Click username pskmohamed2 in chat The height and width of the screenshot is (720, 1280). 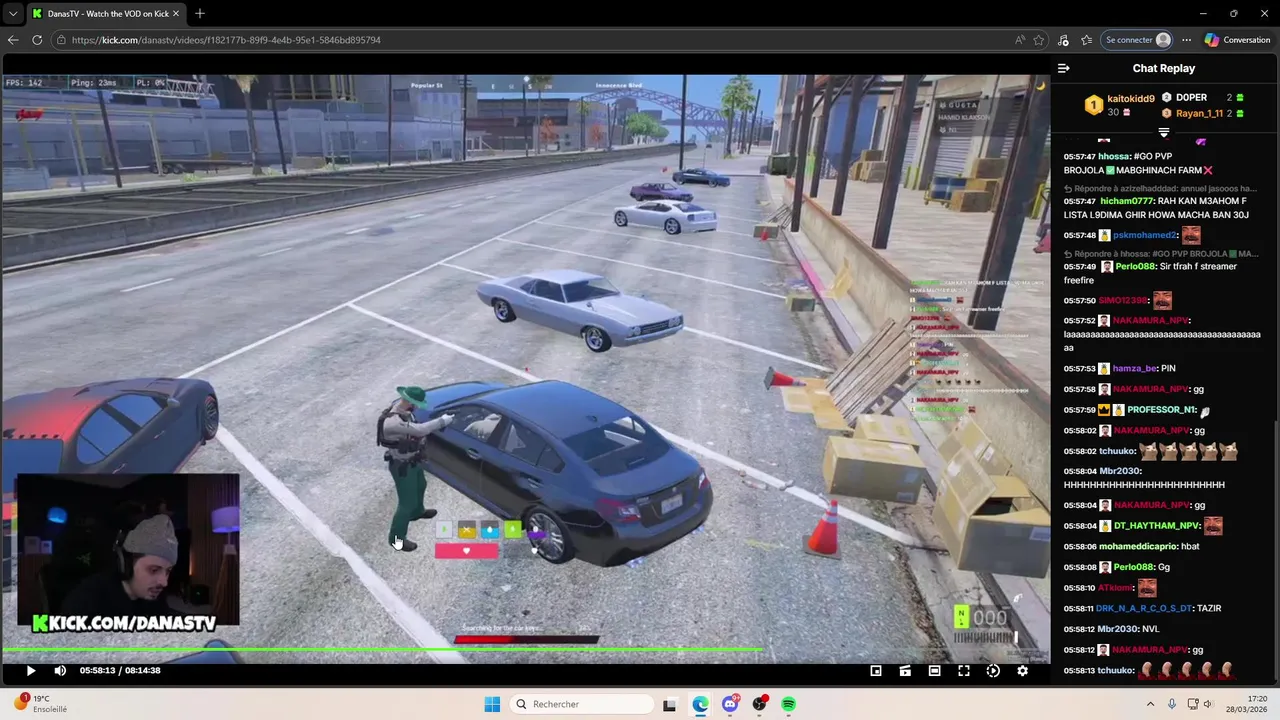(x=1147, y=235)
